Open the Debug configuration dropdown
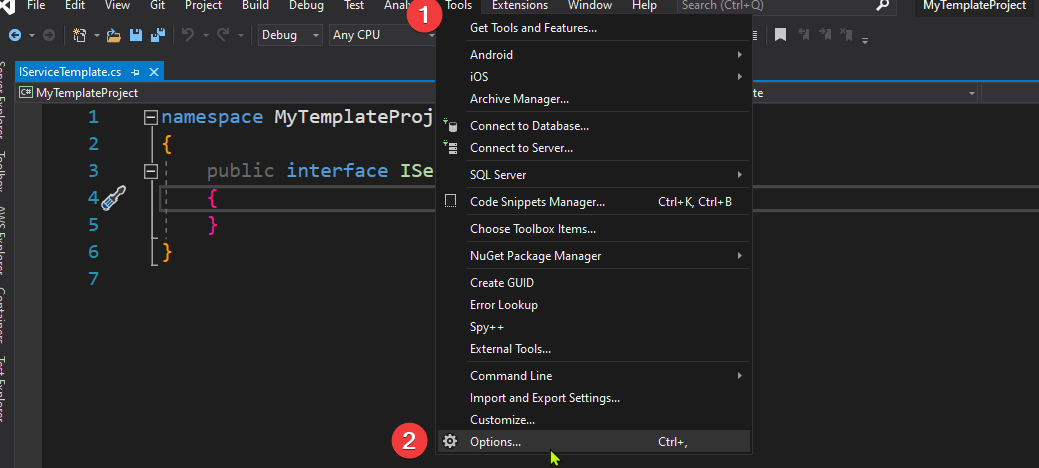The height and width of the screenshot is (468, 1039). (x=290, y=35)
